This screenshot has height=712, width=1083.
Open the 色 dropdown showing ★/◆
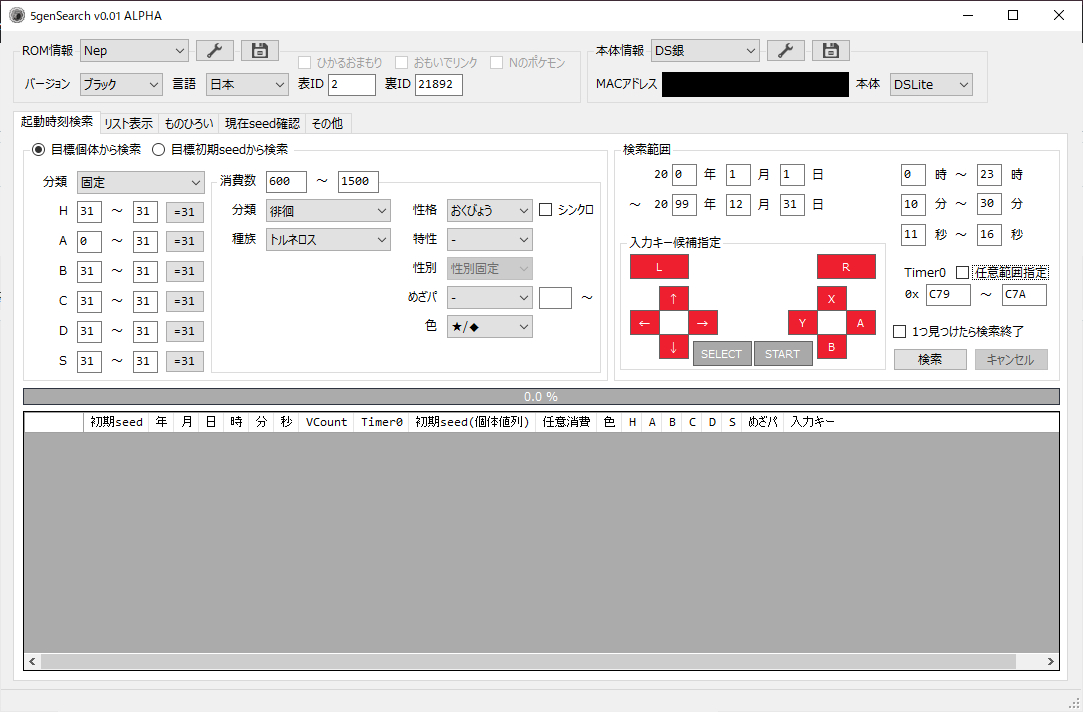pos(490,327)
